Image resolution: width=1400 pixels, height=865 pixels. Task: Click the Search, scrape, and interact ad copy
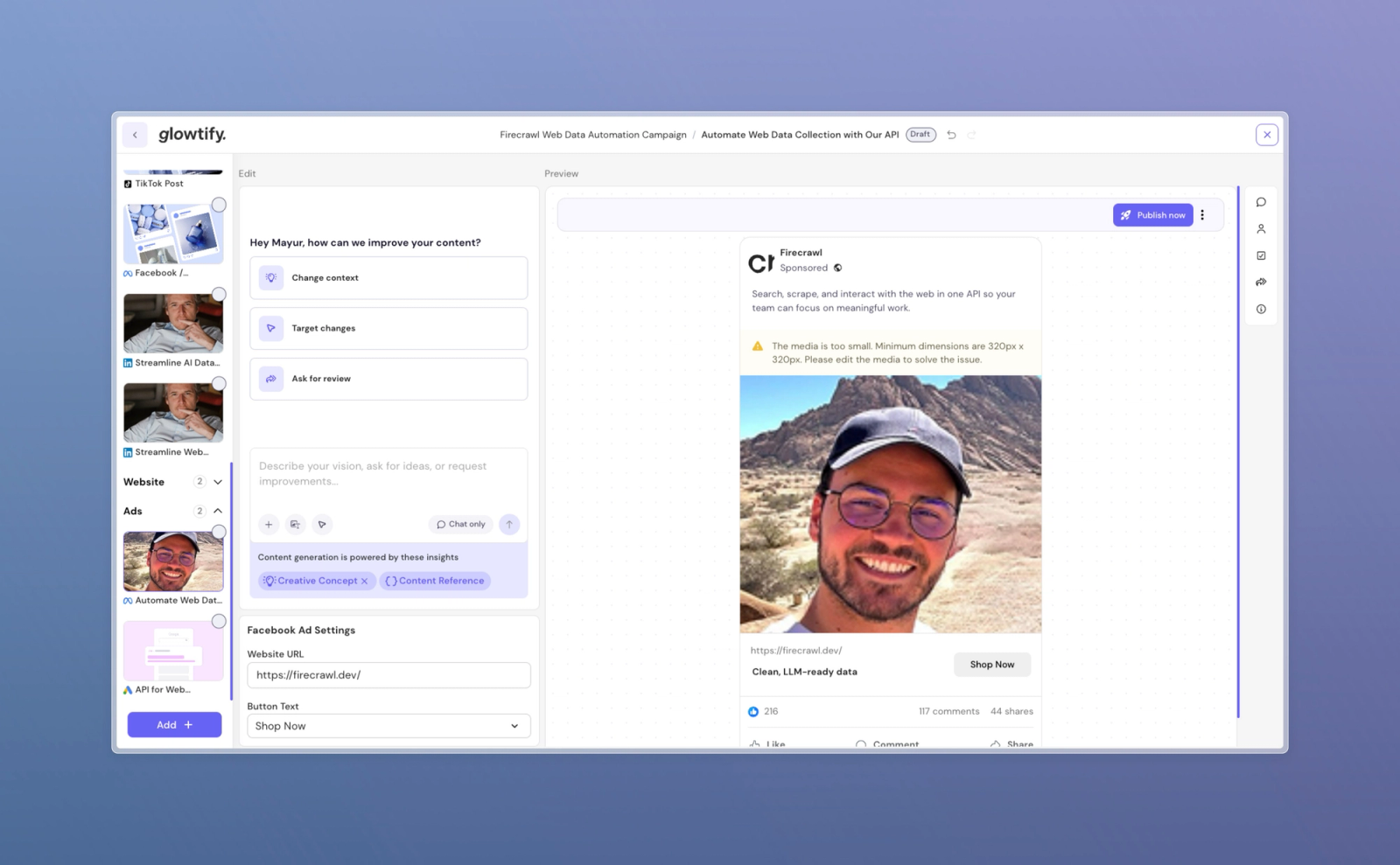pos(884,301)
